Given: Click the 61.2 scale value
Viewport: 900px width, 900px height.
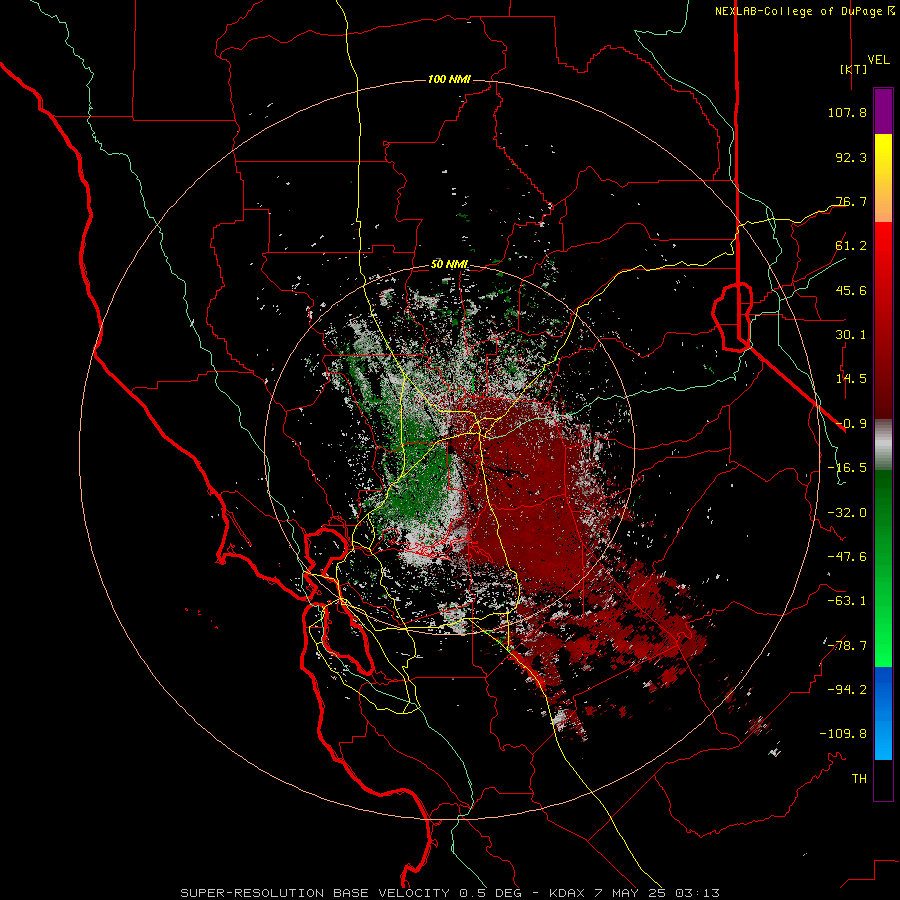Looking at the screenshot, I should pyautogui.click(x=851, y=246).
